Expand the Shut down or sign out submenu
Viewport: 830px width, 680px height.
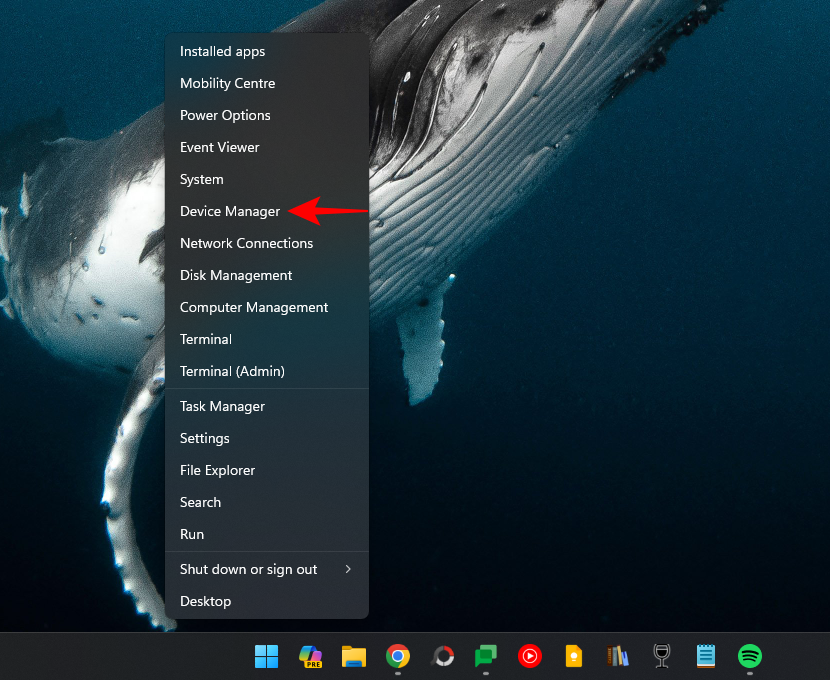[248, 569]
